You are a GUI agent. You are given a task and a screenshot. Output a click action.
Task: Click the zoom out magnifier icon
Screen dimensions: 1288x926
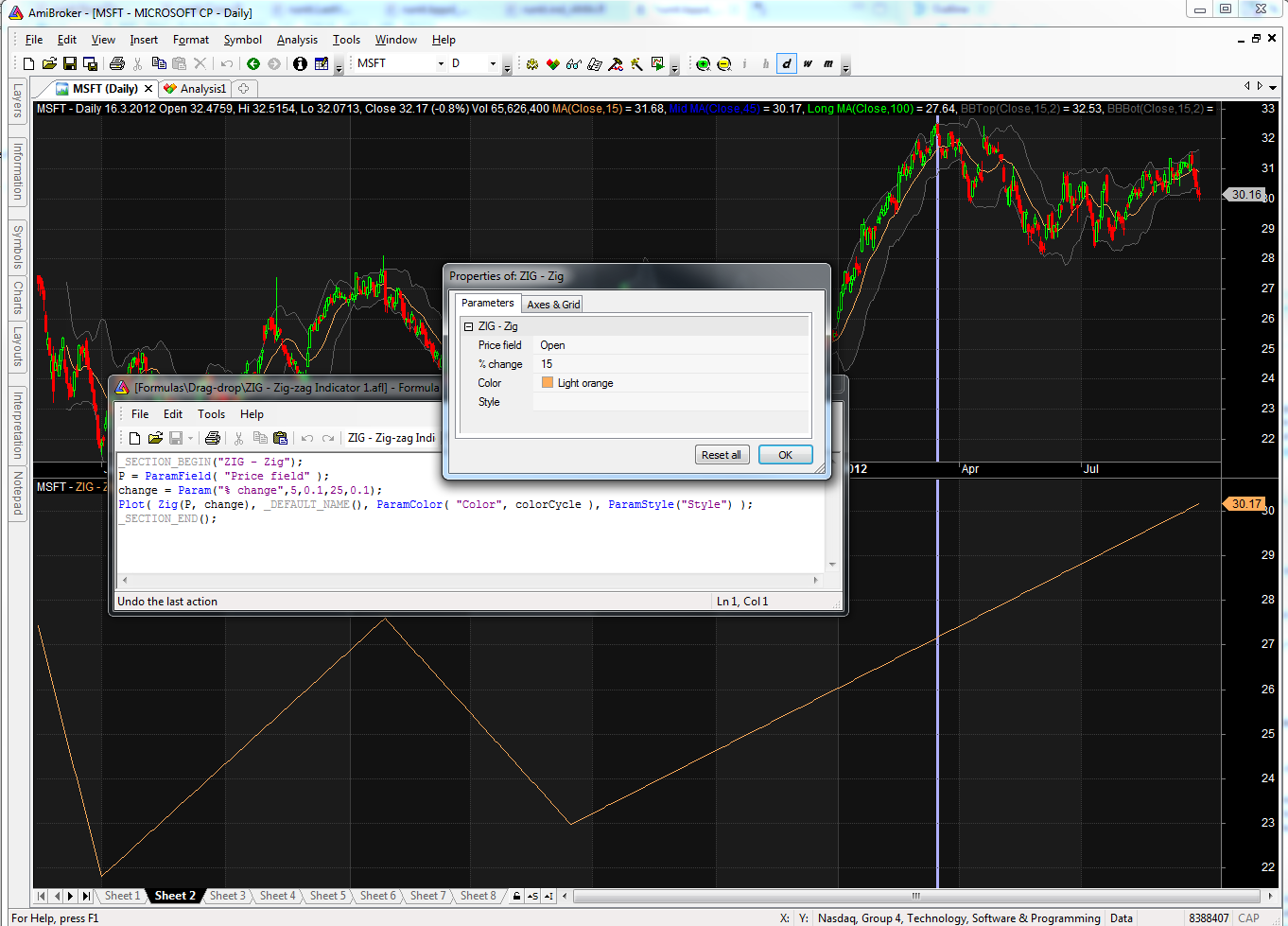click(x=724, y=64)
